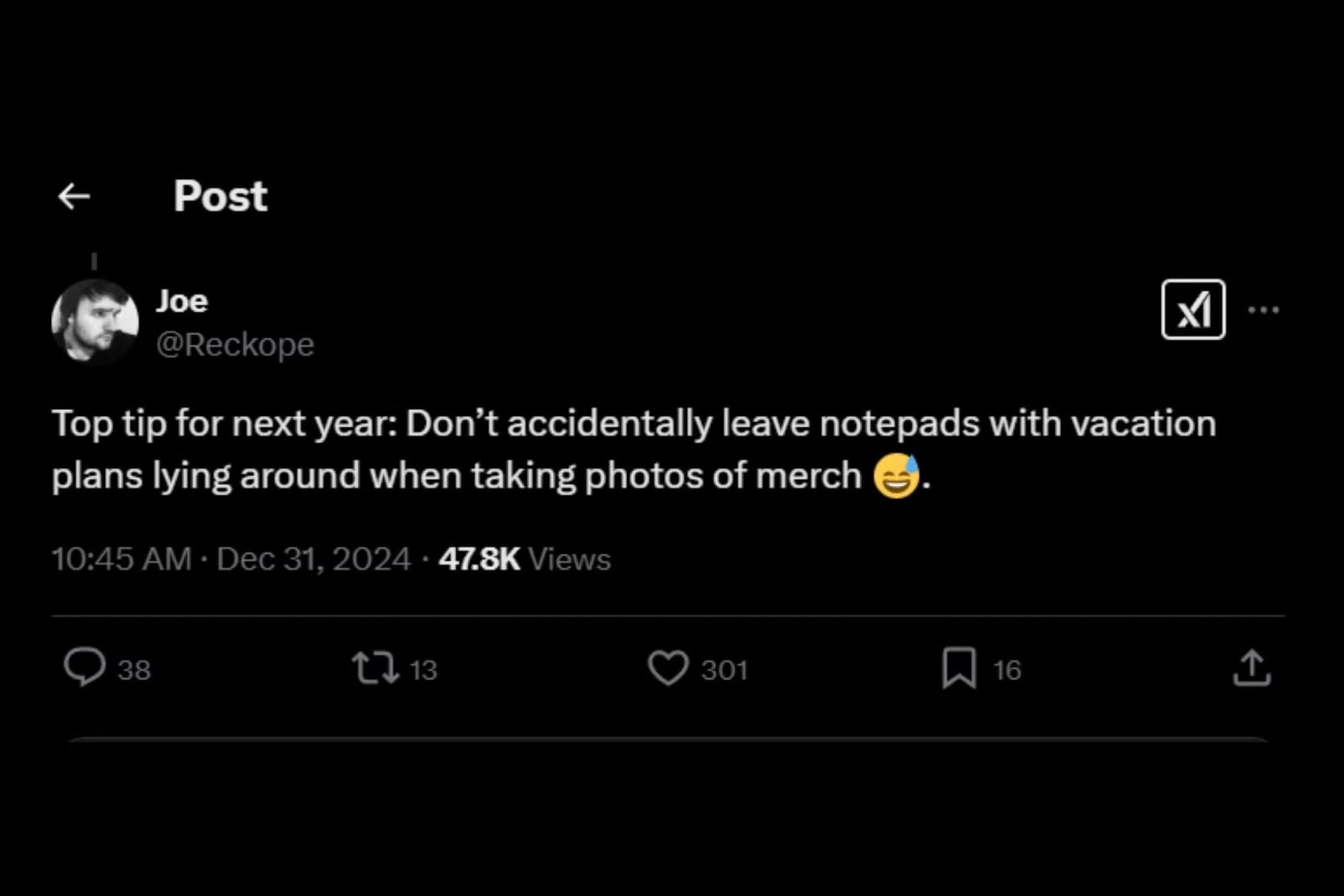Open the Grok icon on Joe's post
The width and height of the screenshot is (1344, 896).
[1193, 309]
